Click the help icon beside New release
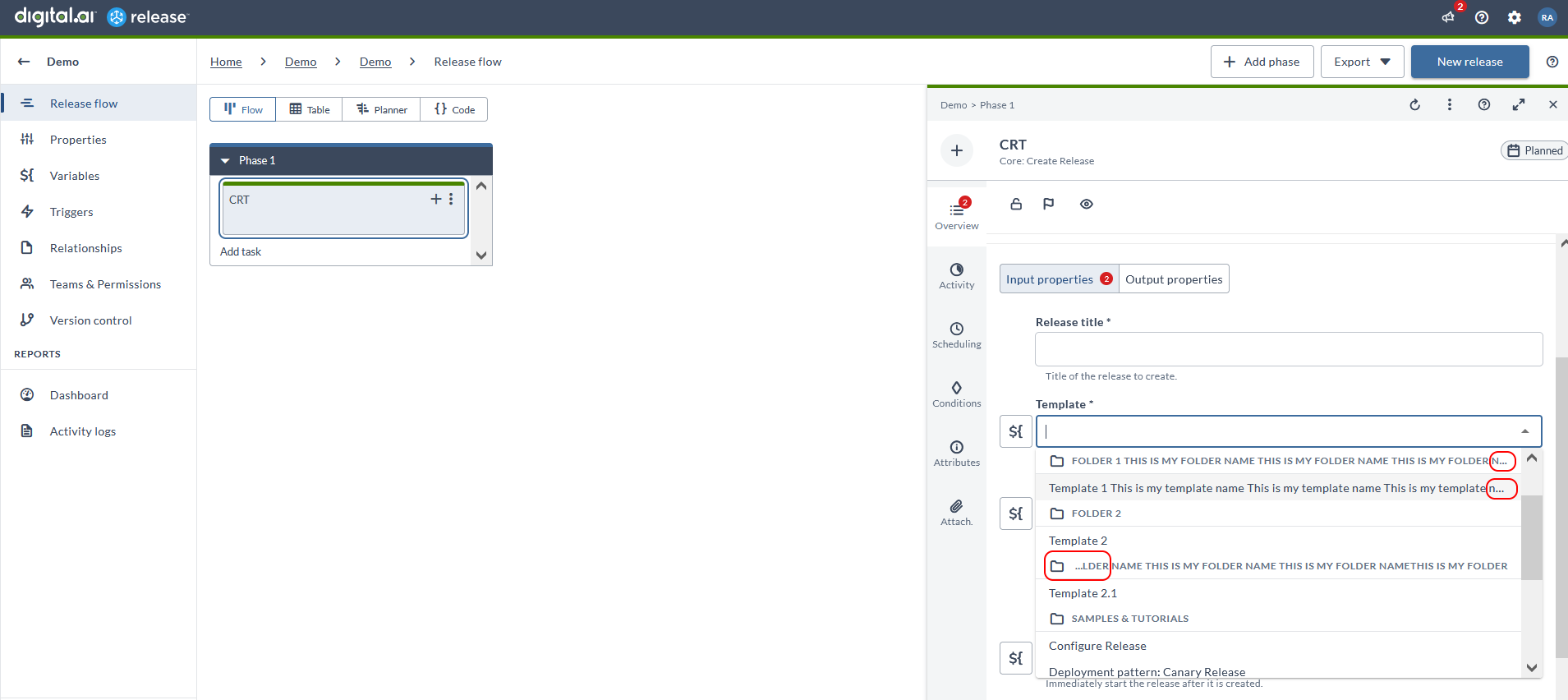 tap(1552, 62)
